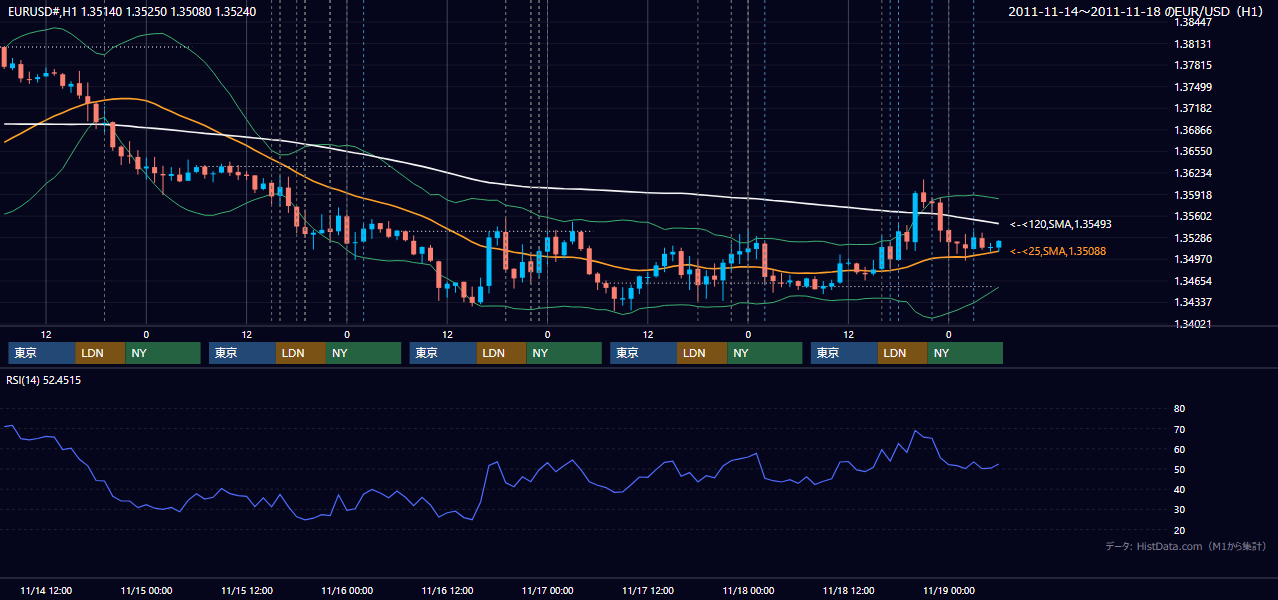Click the RSI 20 level label
Viewport: 1278px width, 600px height.
click(1179, 530)
